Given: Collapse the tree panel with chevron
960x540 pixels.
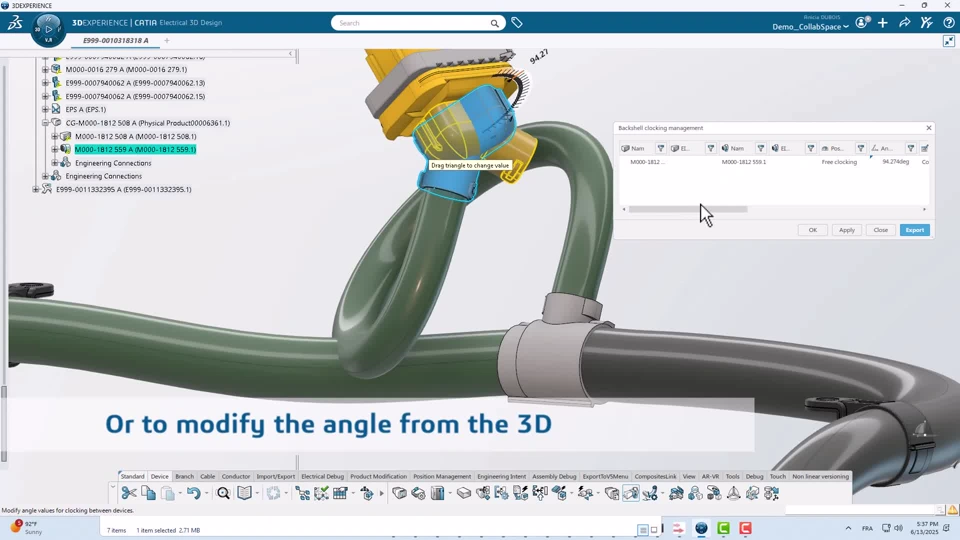Looking at the screenshot, I should tap(291, 54).
